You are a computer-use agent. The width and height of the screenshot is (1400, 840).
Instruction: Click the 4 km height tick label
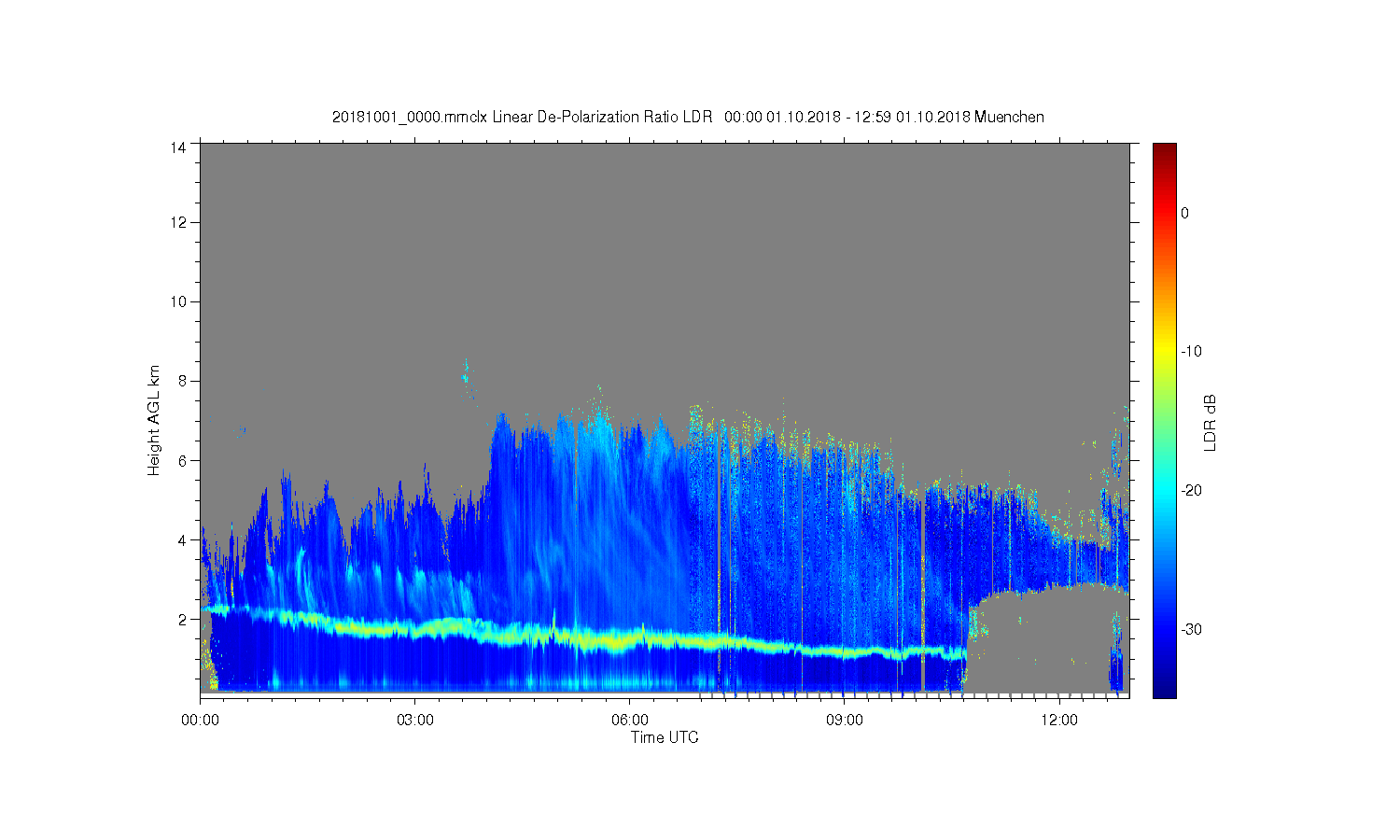(x=183, y=539)
